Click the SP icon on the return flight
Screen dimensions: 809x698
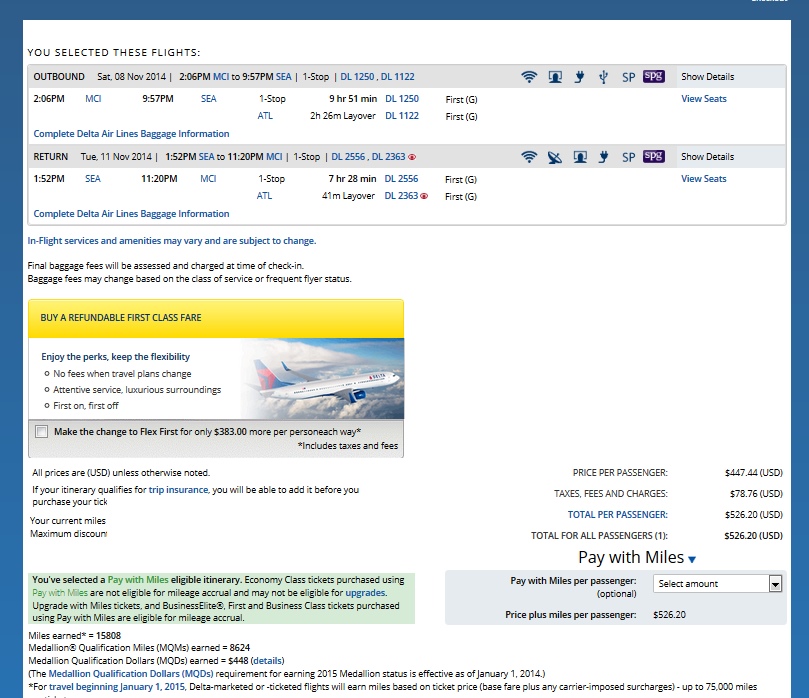tap(628, 157)
